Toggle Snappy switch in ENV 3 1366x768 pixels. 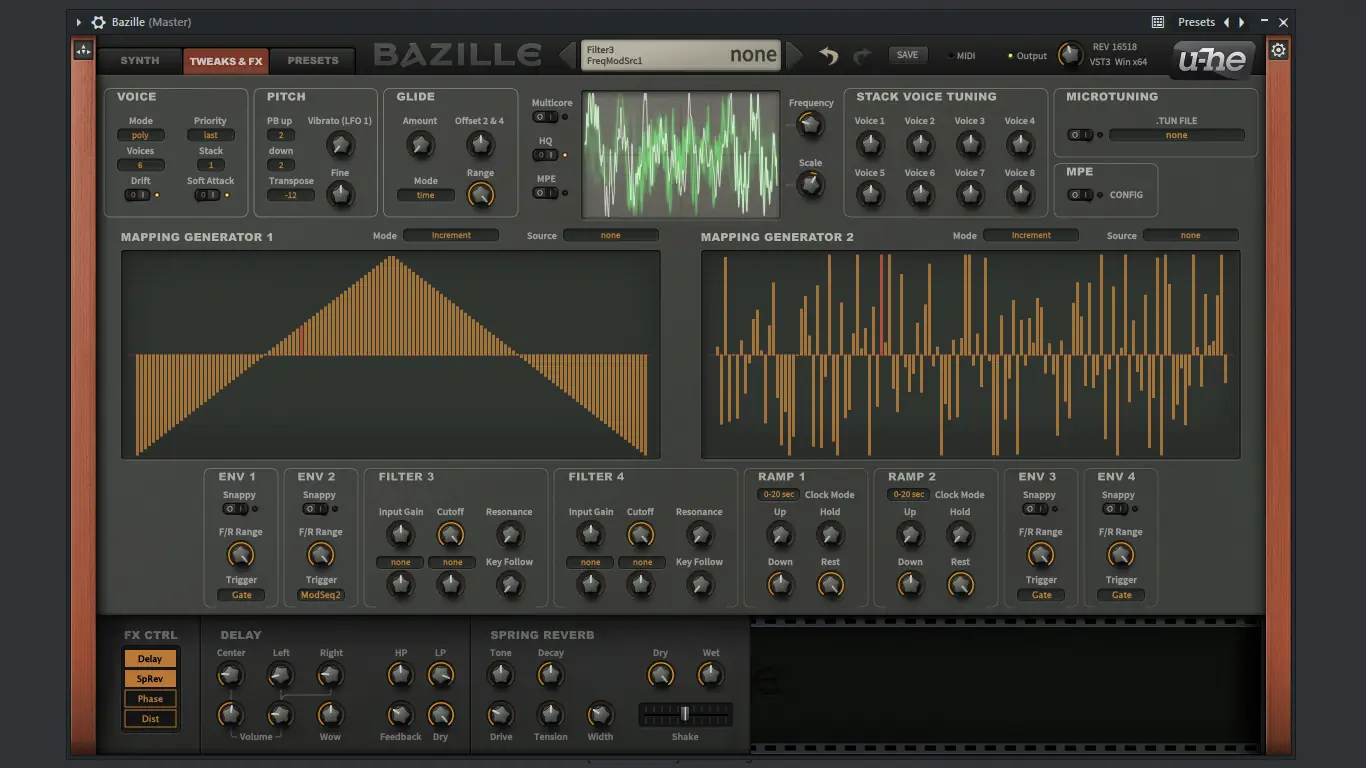click(1035, 509)
